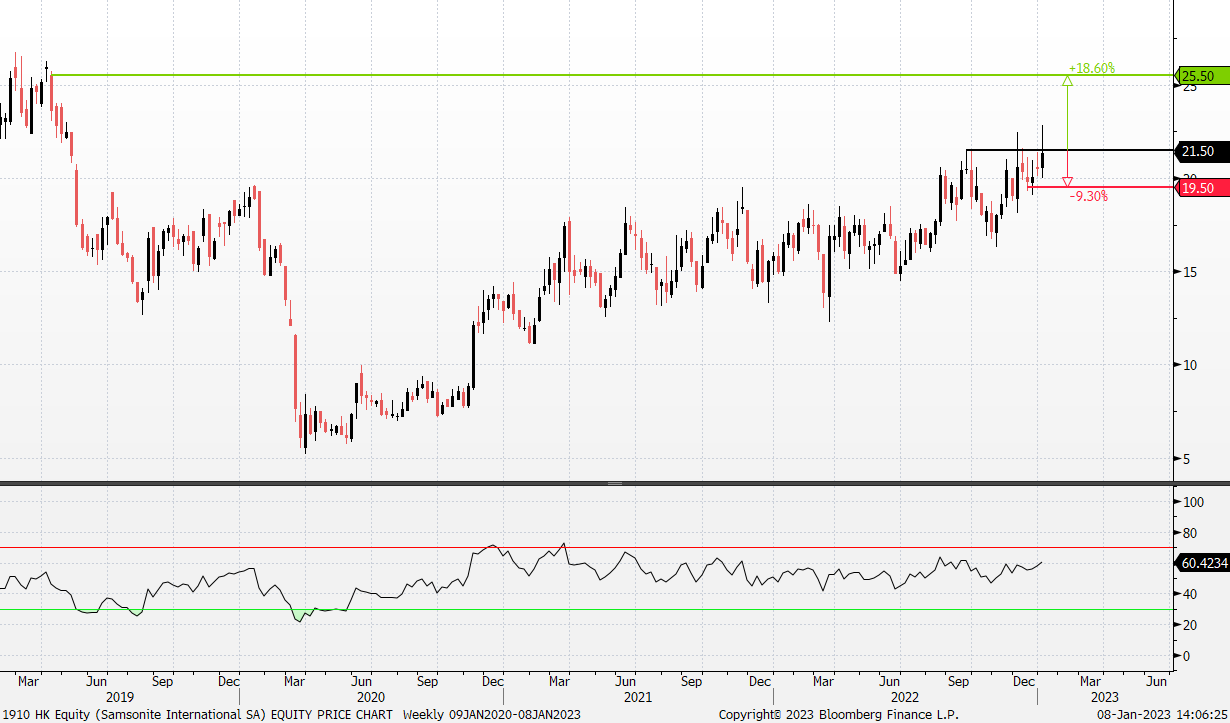Select the red 19.50 price tag

click(x=1200, y=187)
